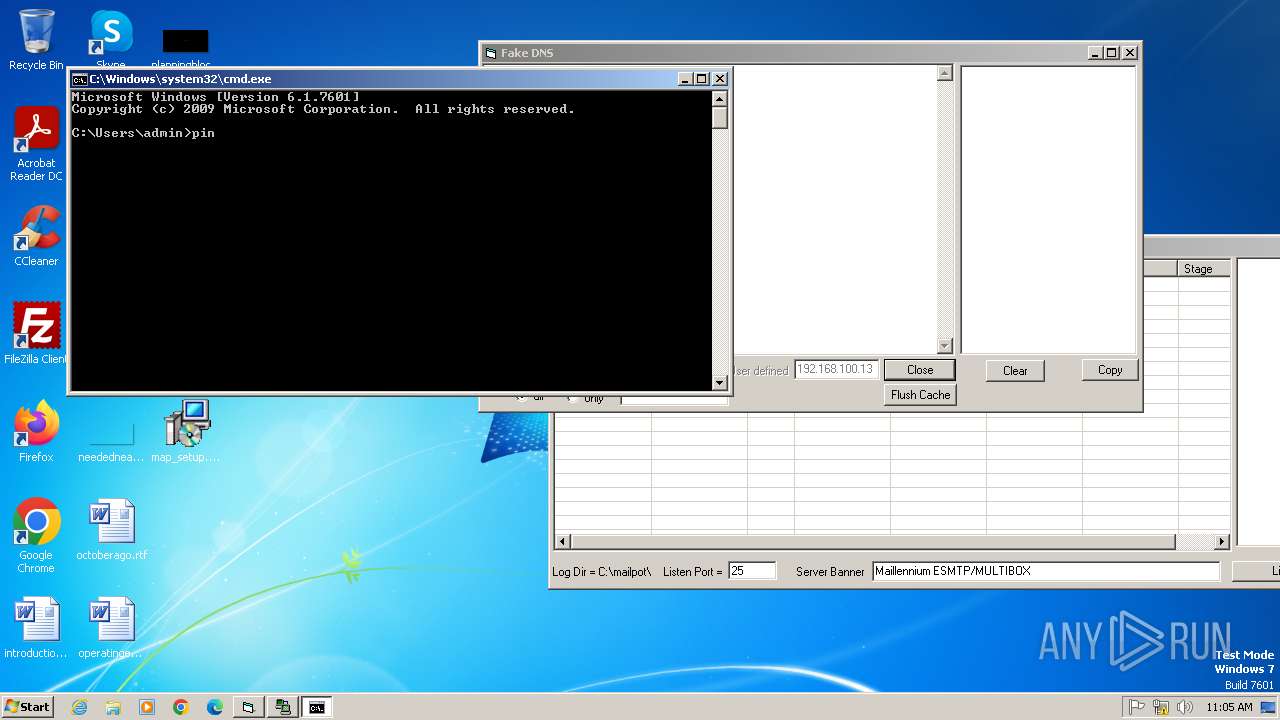This screenshot has height=720, width=1280.
Task: Click the user defined IP field
Action: pos(836,370)
